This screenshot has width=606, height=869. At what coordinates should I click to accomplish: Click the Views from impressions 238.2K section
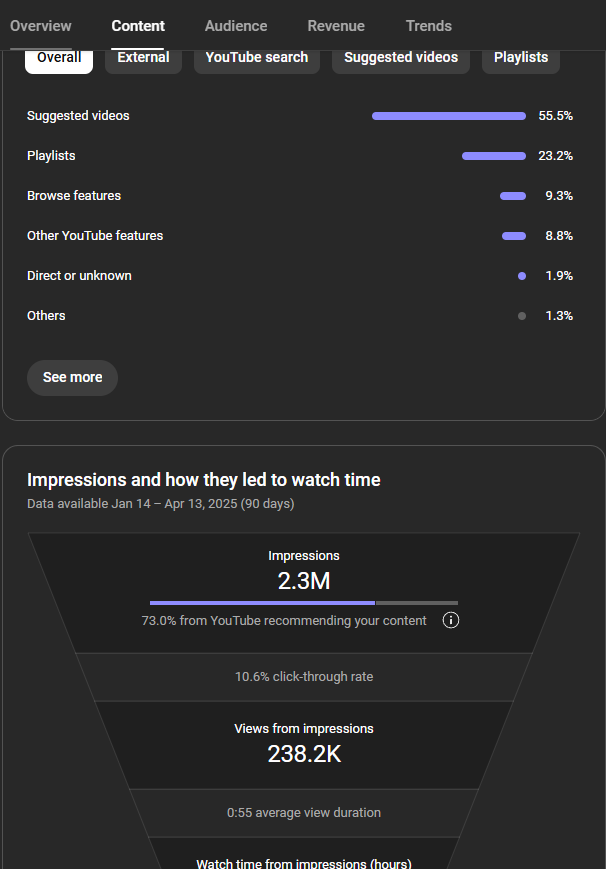[304, 744]
